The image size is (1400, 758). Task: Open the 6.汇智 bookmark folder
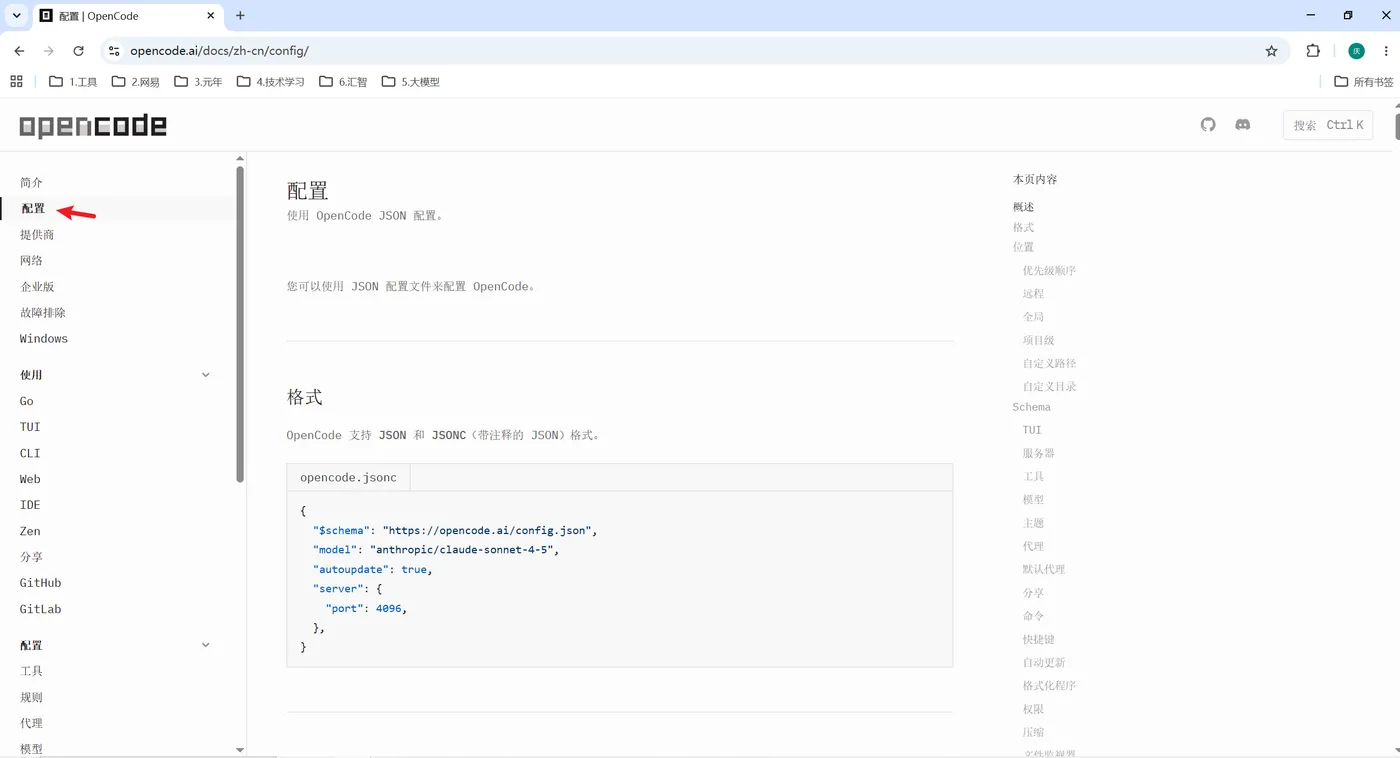click(343, 82)
